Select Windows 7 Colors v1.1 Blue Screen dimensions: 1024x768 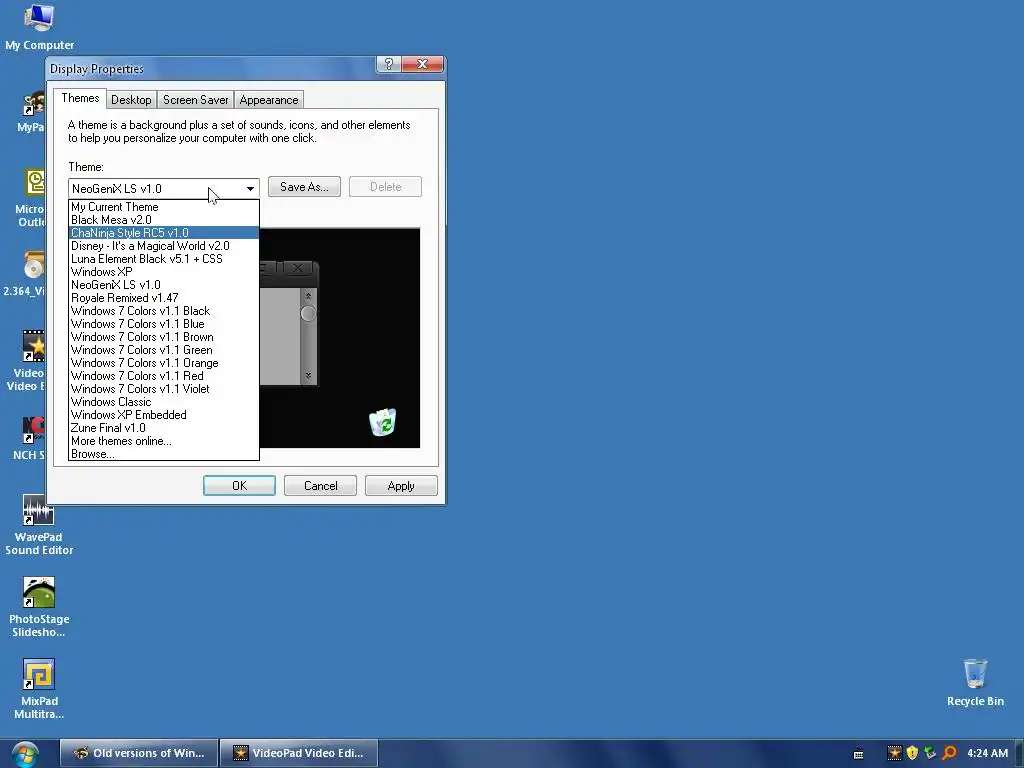point(164,324)
